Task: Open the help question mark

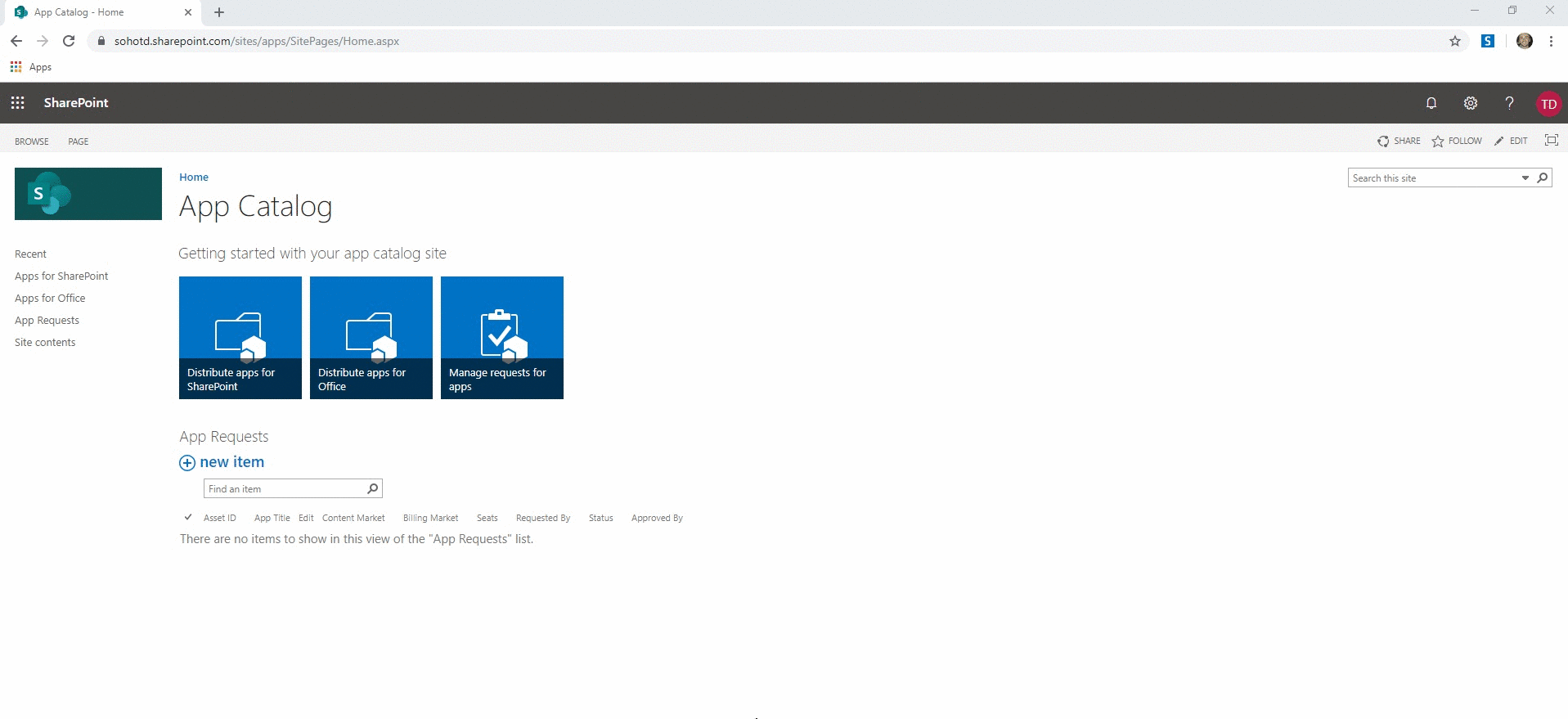Action: coord(1509,103)
